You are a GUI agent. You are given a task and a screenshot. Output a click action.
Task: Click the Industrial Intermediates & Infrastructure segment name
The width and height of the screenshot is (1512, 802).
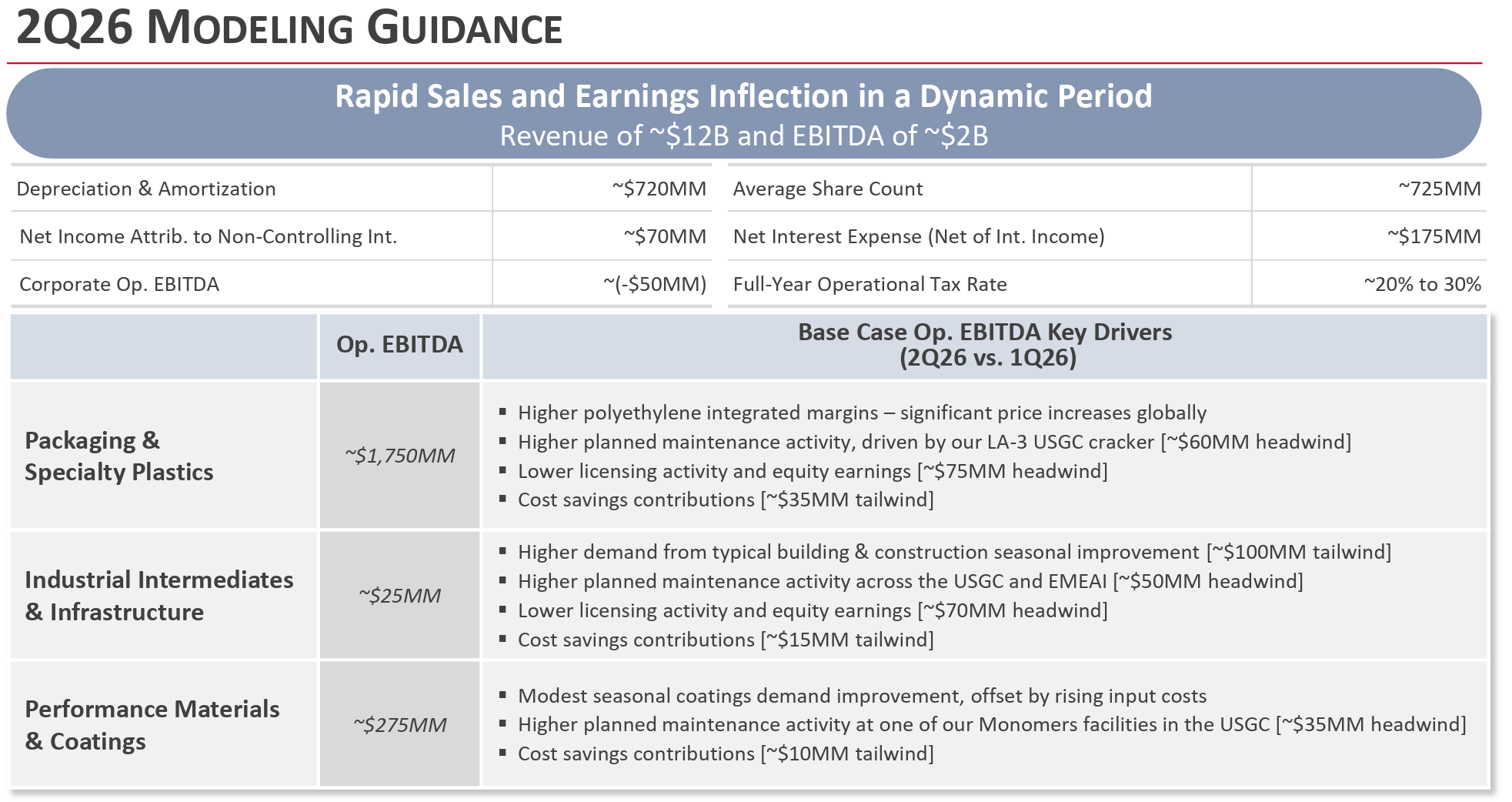pyautogui.click(x=159, y=596)
